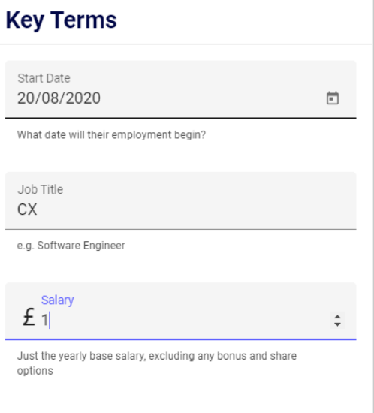This screenshot has height=413, width=374.
Task: Click the blue Salary label
Action: 57,300
